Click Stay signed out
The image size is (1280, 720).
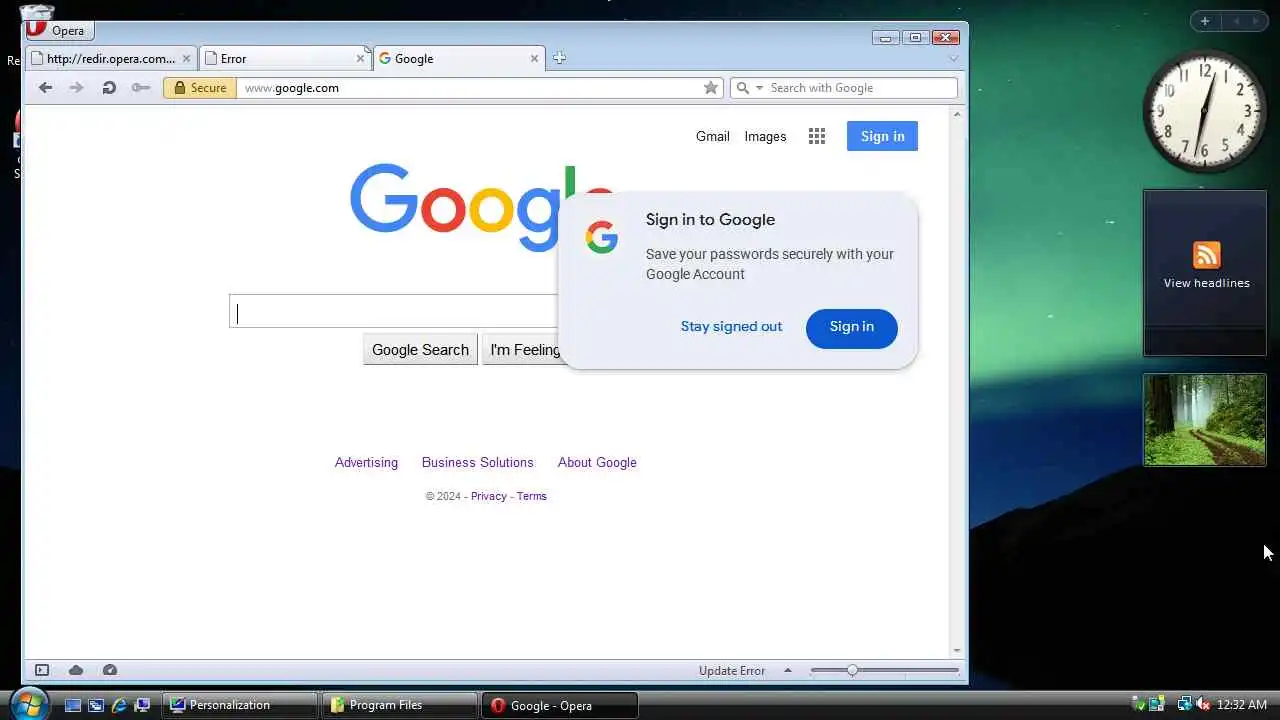point(731,326)
